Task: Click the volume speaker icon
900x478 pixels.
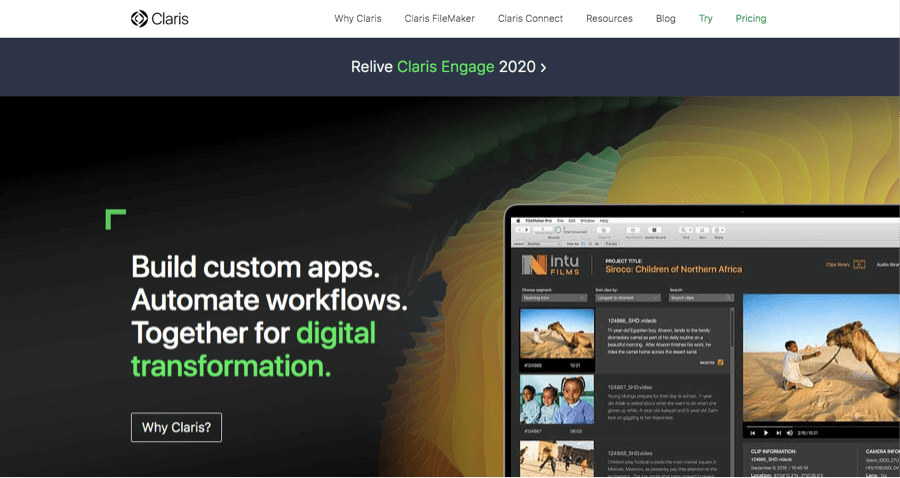Action: click(x=790, y=433)
